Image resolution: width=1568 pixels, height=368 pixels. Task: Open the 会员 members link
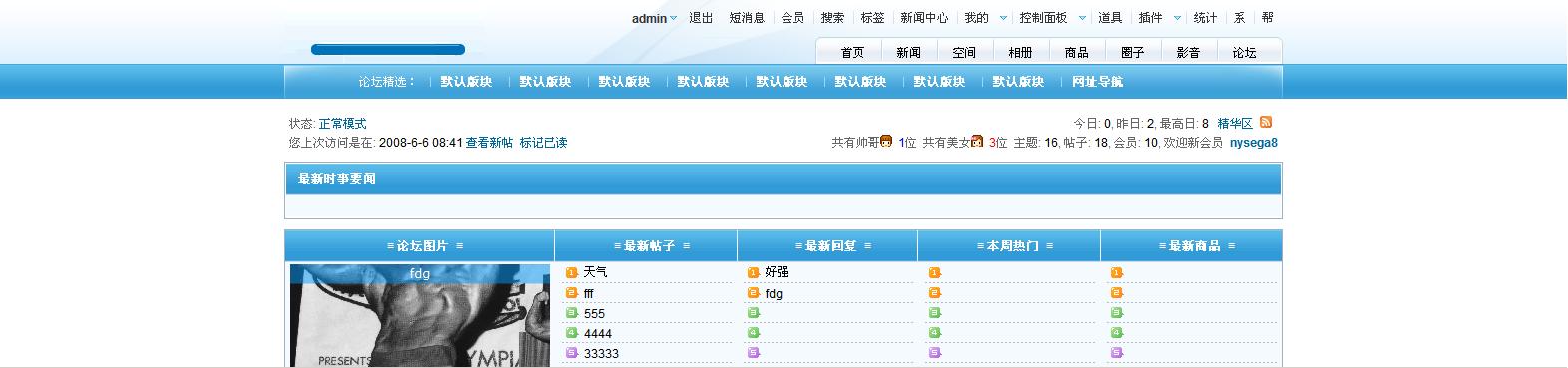(792, 18)
